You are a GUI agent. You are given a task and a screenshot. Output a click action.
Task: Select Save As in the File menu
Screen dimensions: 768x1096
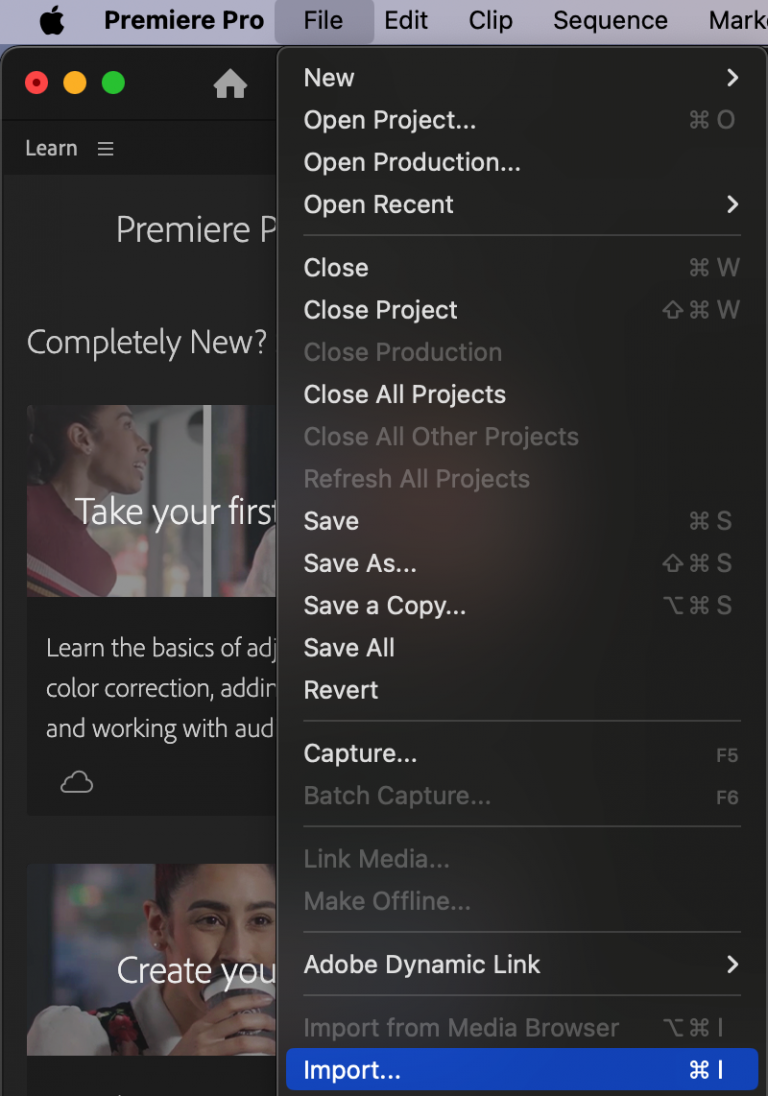(x=359, y=563)
